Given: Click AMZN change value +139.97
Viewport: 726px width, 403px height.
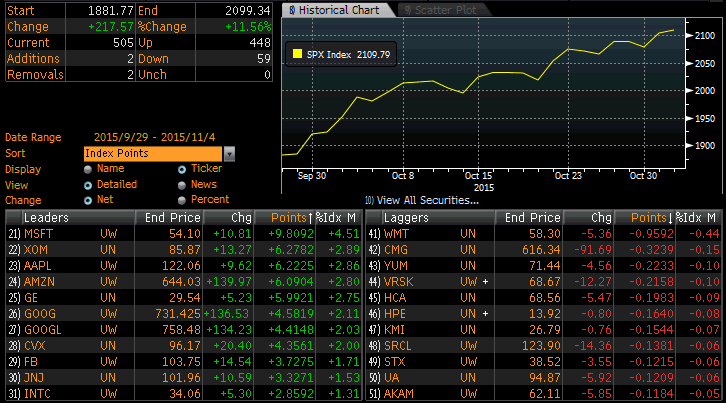Looking at the screenshot, I should click(x=229, y=282).
